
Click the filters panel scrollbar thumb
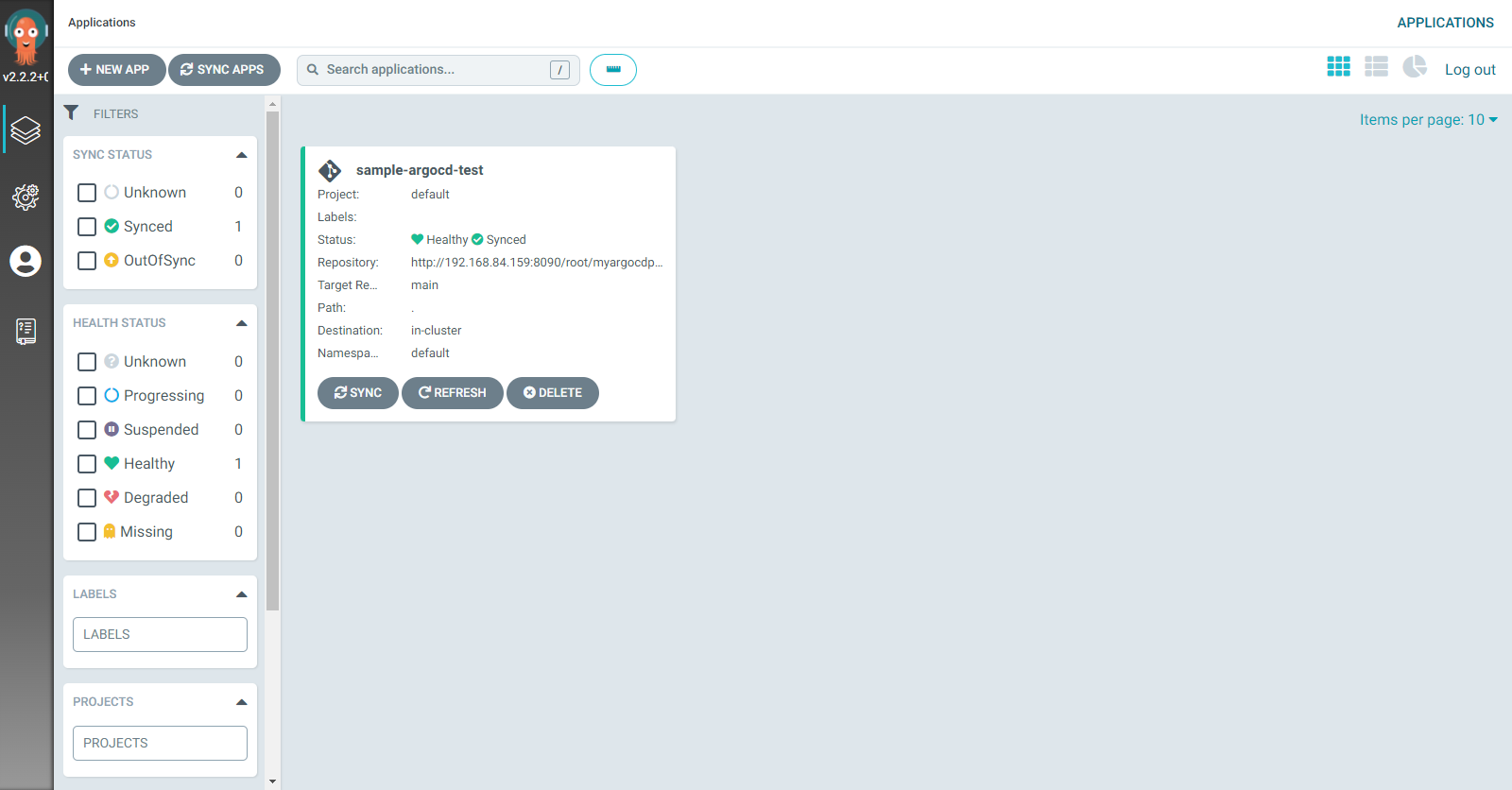click(273, 361)
